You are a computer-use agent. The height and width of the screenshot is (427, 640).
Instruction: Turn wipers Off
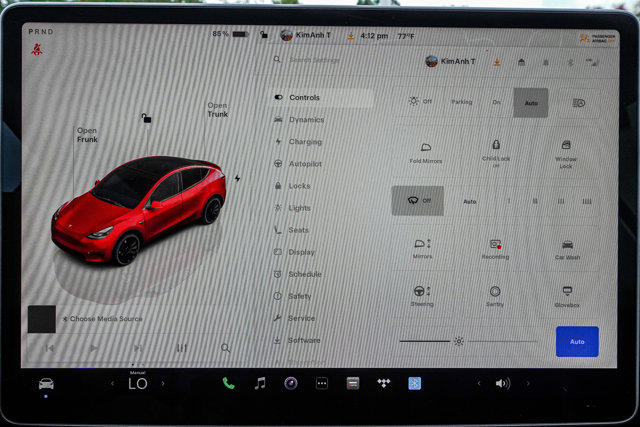(418, 200)
